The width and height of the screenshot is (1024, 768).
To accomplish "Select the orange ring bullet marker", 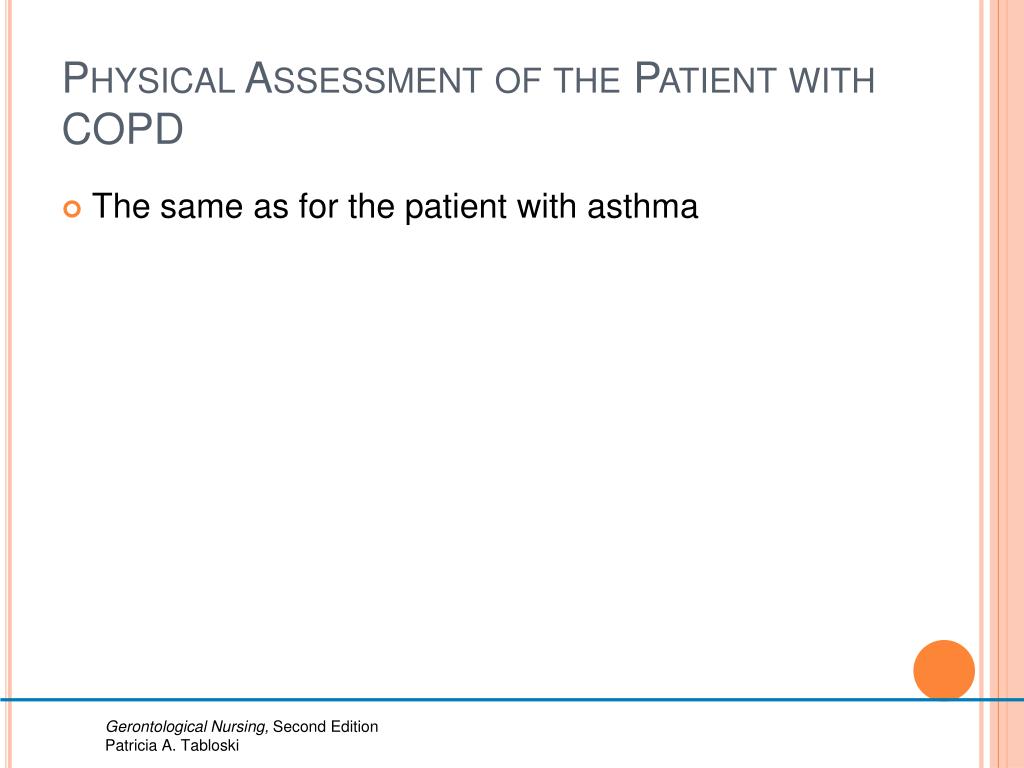I will [72, 209].
